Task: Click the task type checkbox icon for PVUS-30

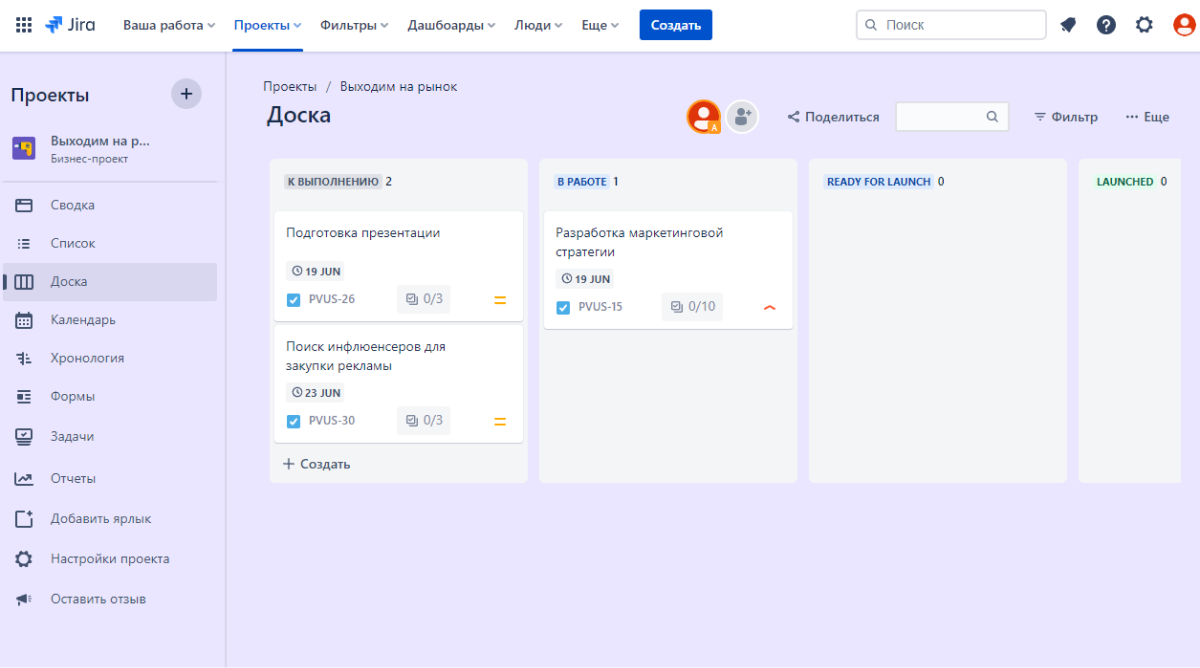Action: pos(294,421)
